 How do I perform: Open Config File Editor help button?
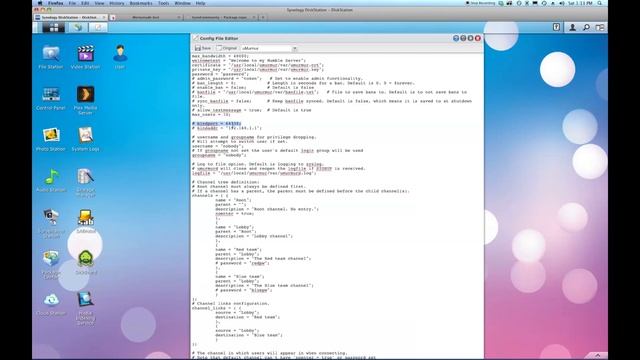click(456, 38)
